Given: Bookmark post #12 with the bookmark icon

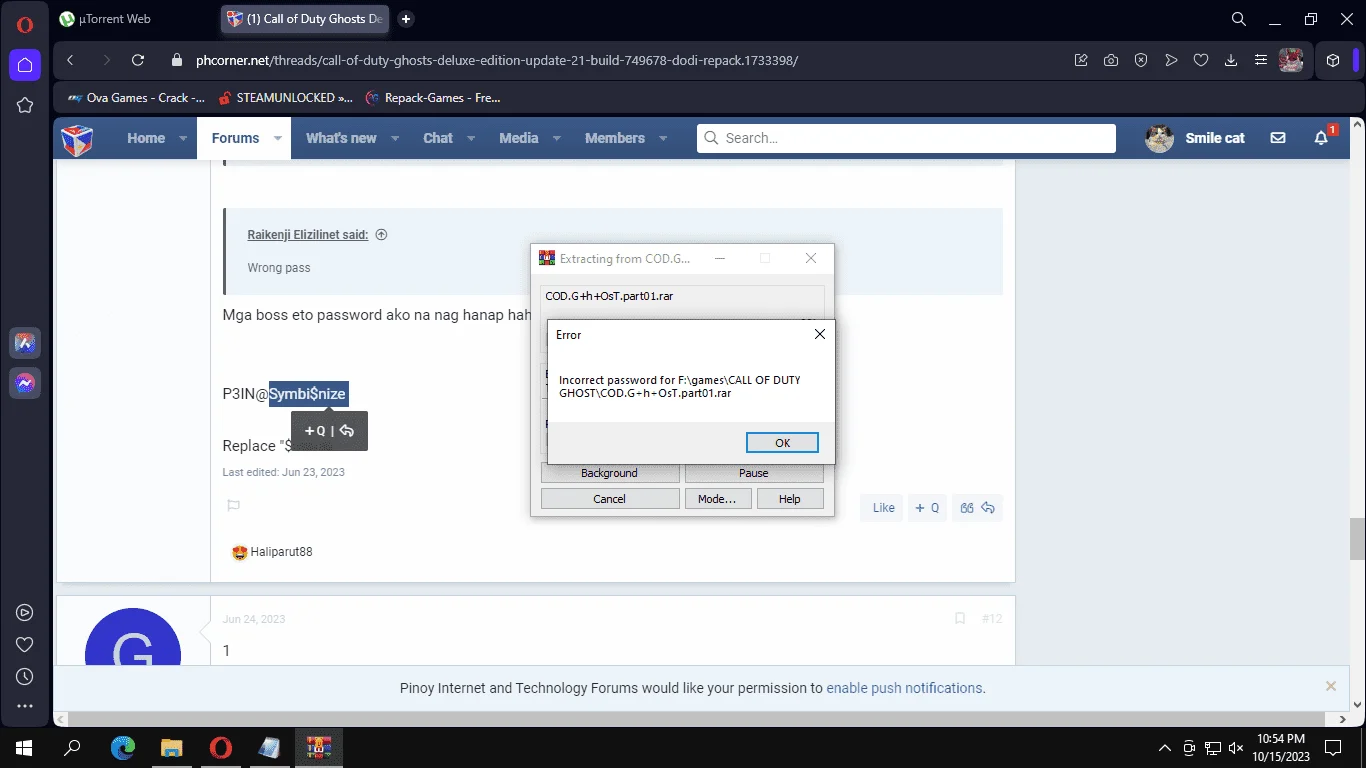Looking at the screenshot, I should (960, 619).
